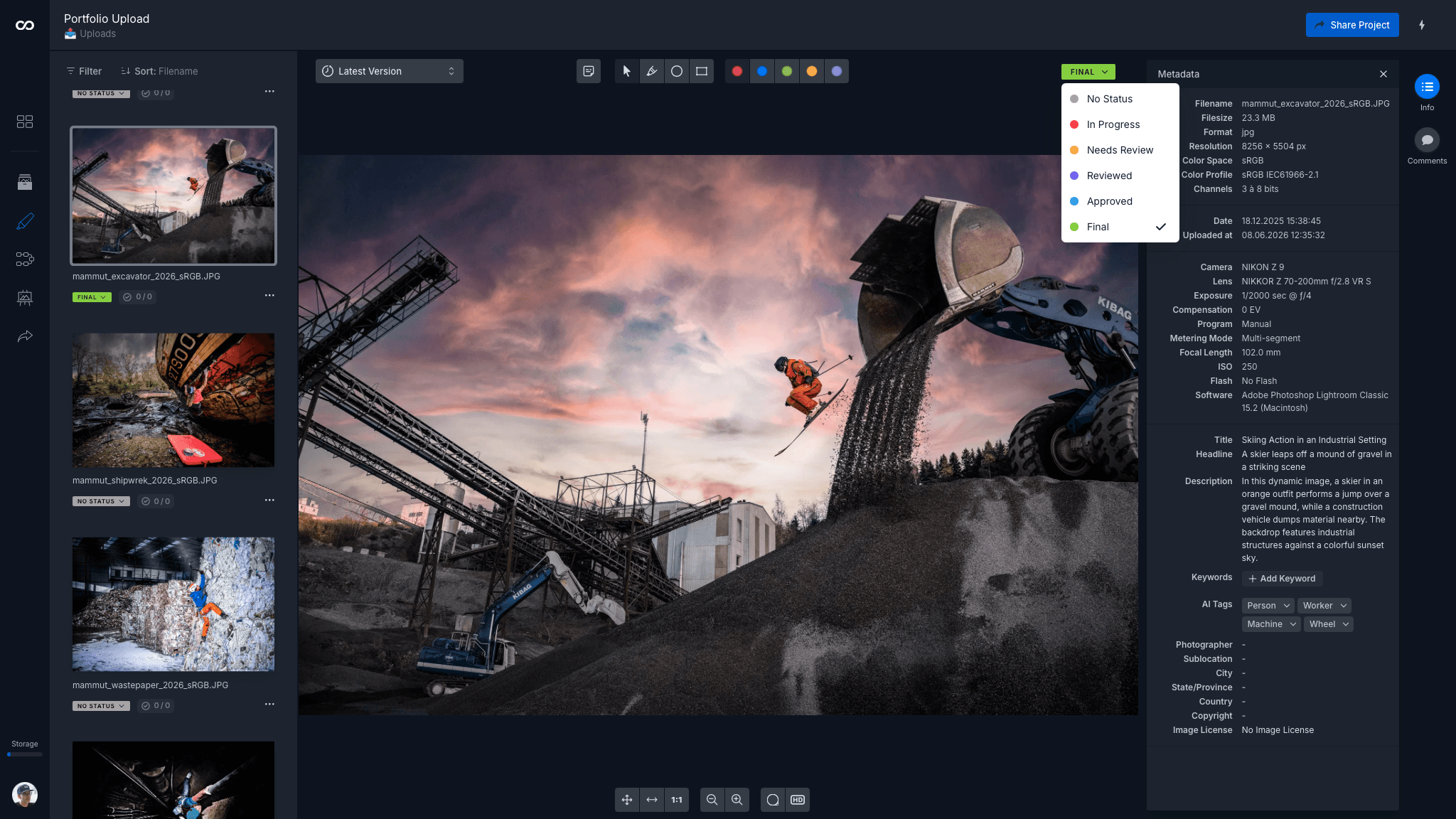The height and width of the screenshot is (819, 1456).
Task: Click the infinity logo icon
Action: (x=25, y=25)
